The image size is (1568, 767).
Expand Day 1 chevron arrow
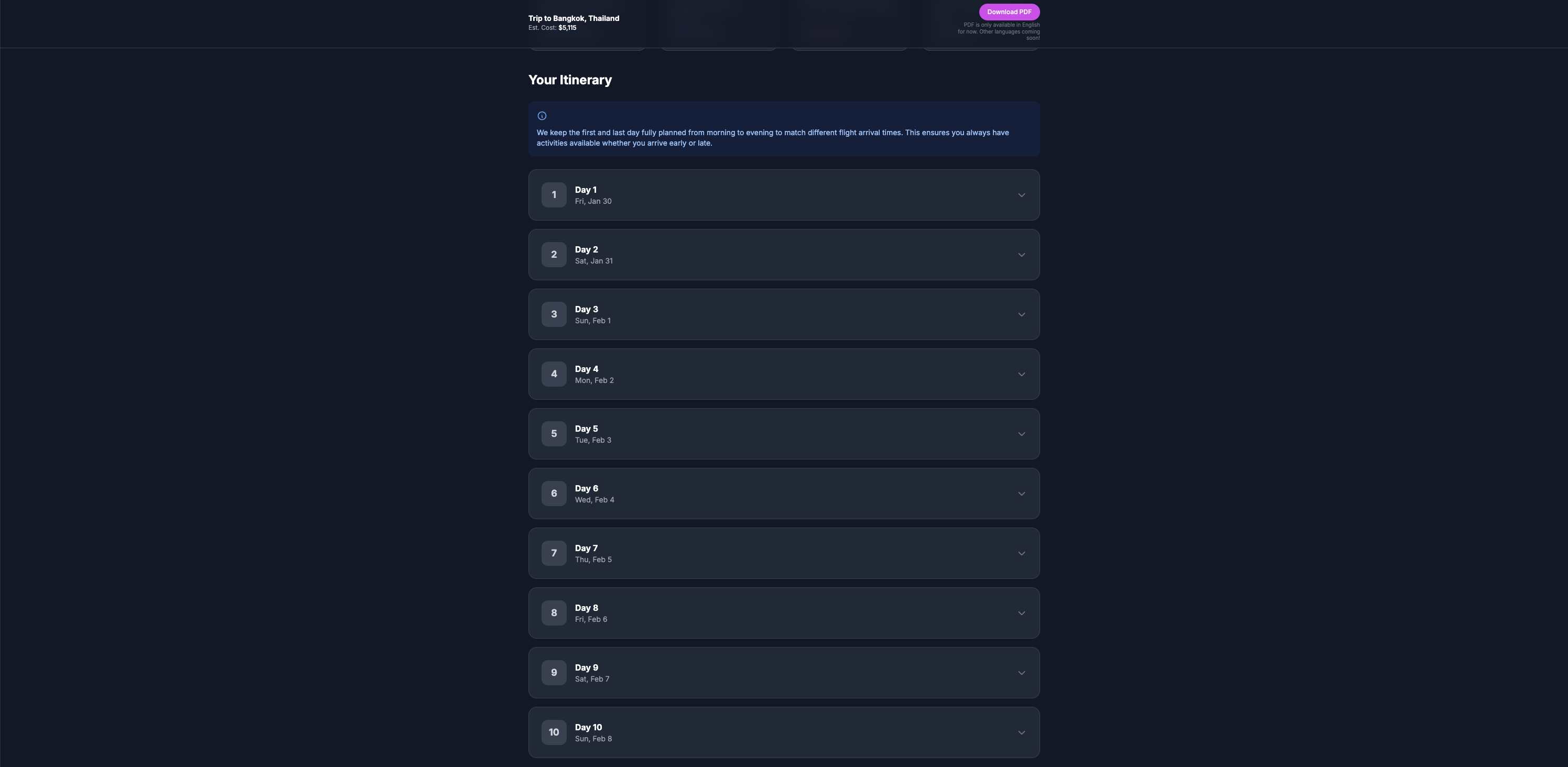coord(1021,195)
